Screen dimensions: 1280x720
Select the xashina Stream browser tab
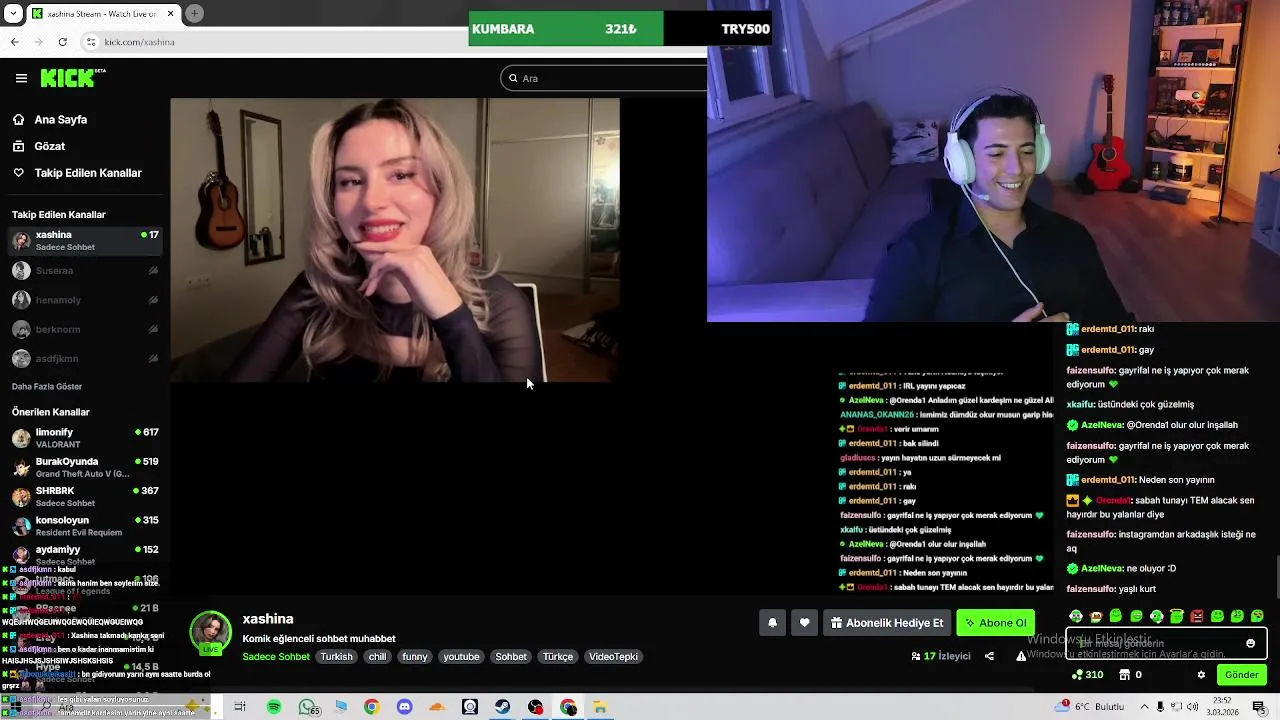(x=103, y=13)
